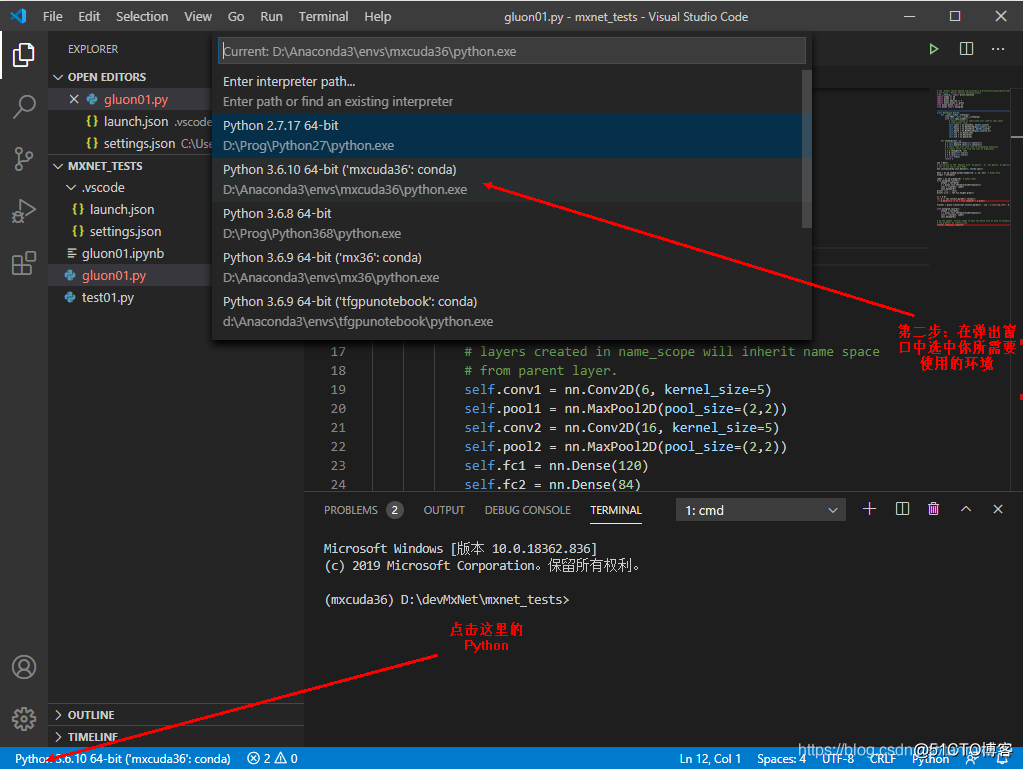1023x769 pixels.
Task: Run Python file with the play icon
Action: point(934,49)
